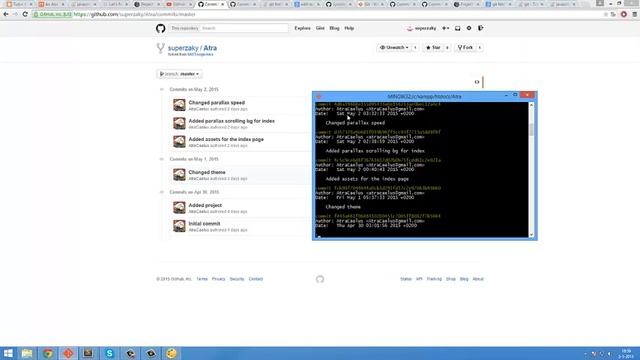This screenshot has width=640, height=360.
Task: Open the Explore menu link
Action: [x=302, y=28]
